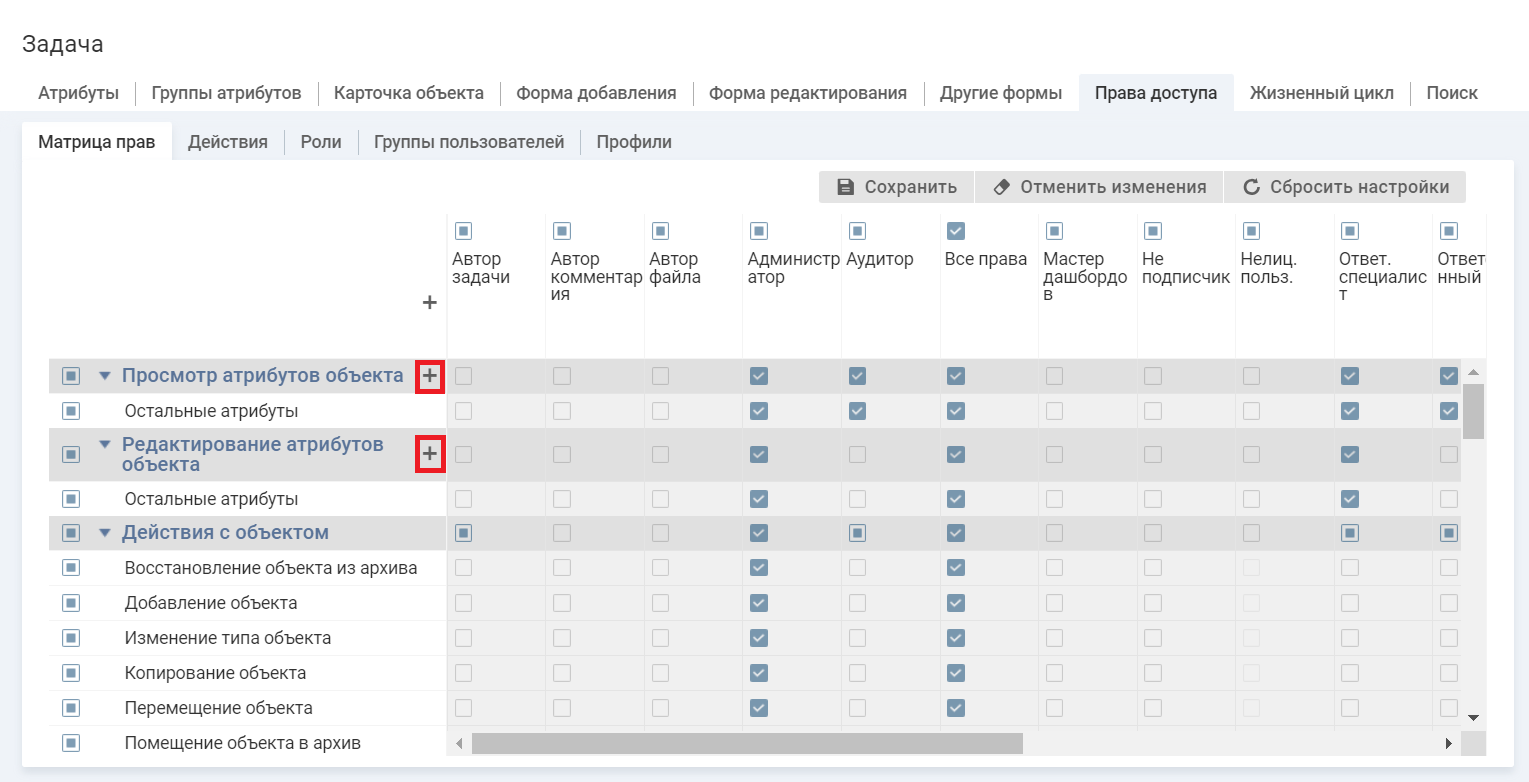1529x782 pixels.
Task: Click the vertical scrollbar down arrow
Action: pos(1472,718)
